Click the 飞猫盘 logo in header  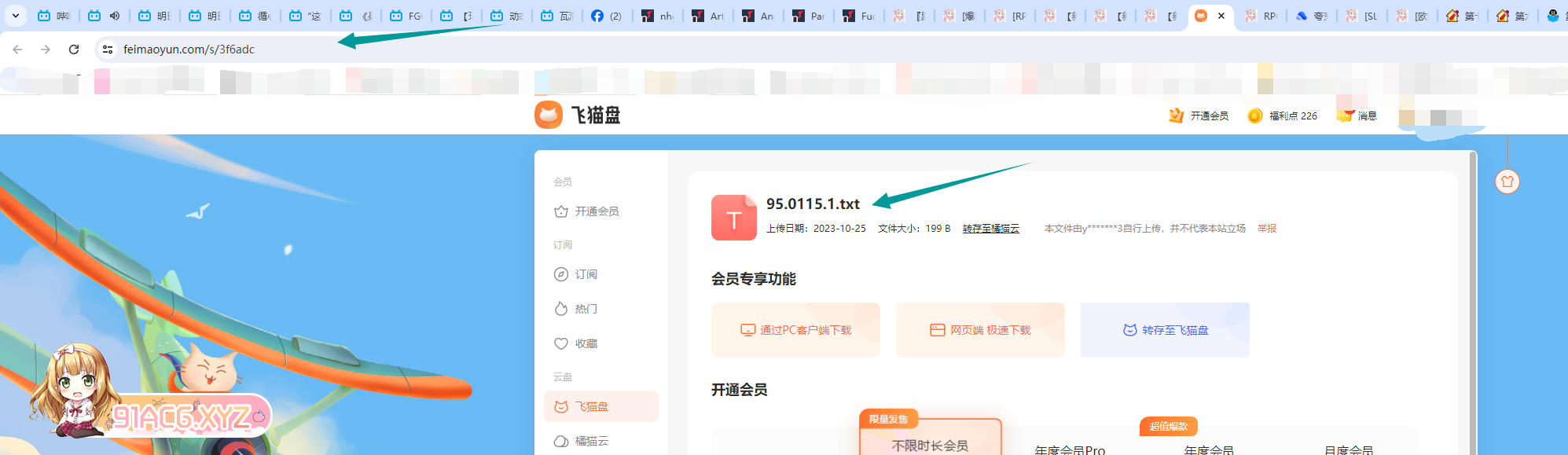578,115
